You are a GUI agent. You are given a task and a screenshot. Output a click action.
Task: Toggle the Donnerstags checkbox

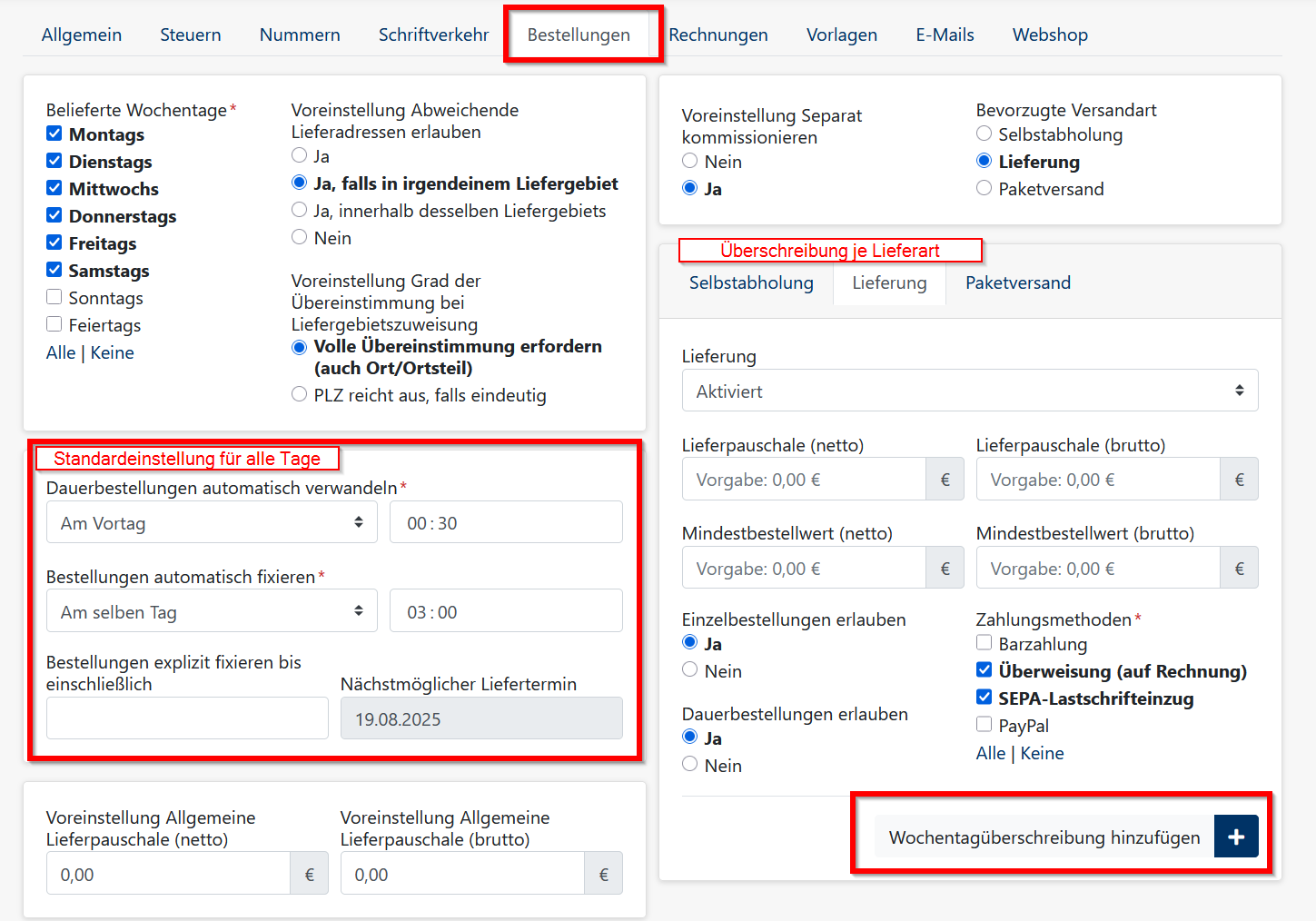[54, 215]
